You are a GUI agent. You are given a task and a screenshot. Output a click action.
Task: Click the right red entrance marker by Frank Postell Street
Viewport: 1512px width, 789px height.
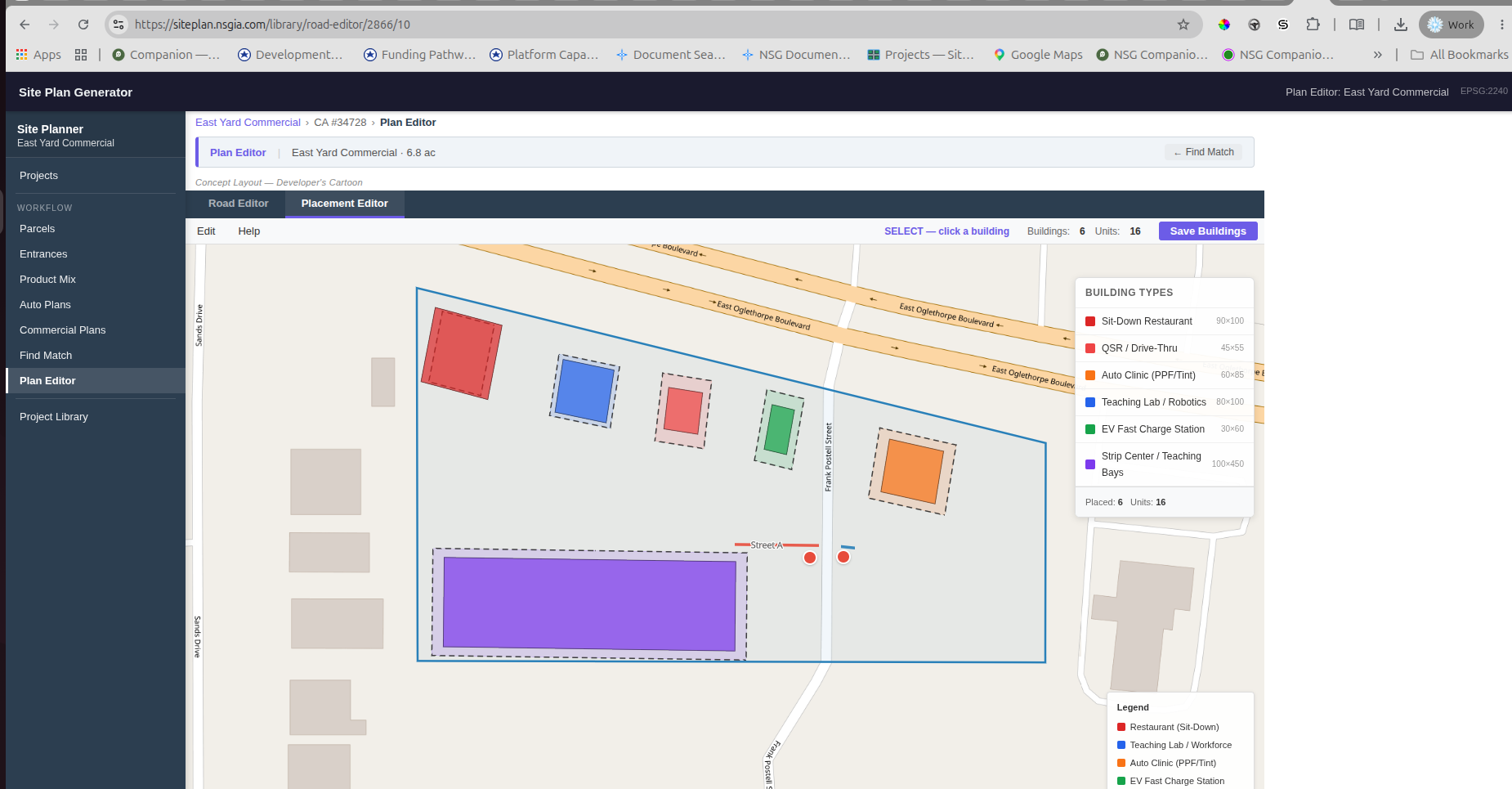pyautogui.click(x=843, y=557)
